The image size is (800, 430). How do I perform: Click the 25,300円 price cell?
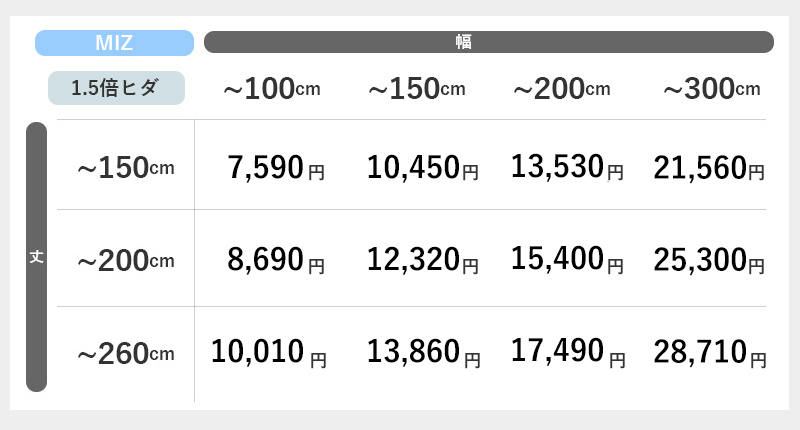[x=709, y=260]
